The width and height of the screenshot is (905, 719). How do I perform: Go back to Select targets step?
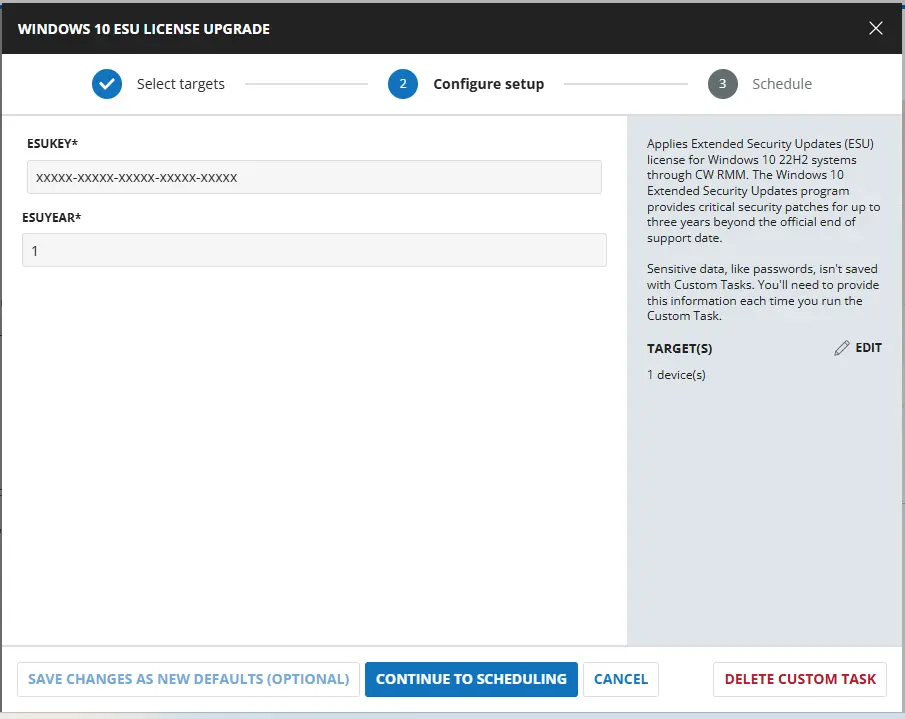pyautogui.click(x=180, y=84)
